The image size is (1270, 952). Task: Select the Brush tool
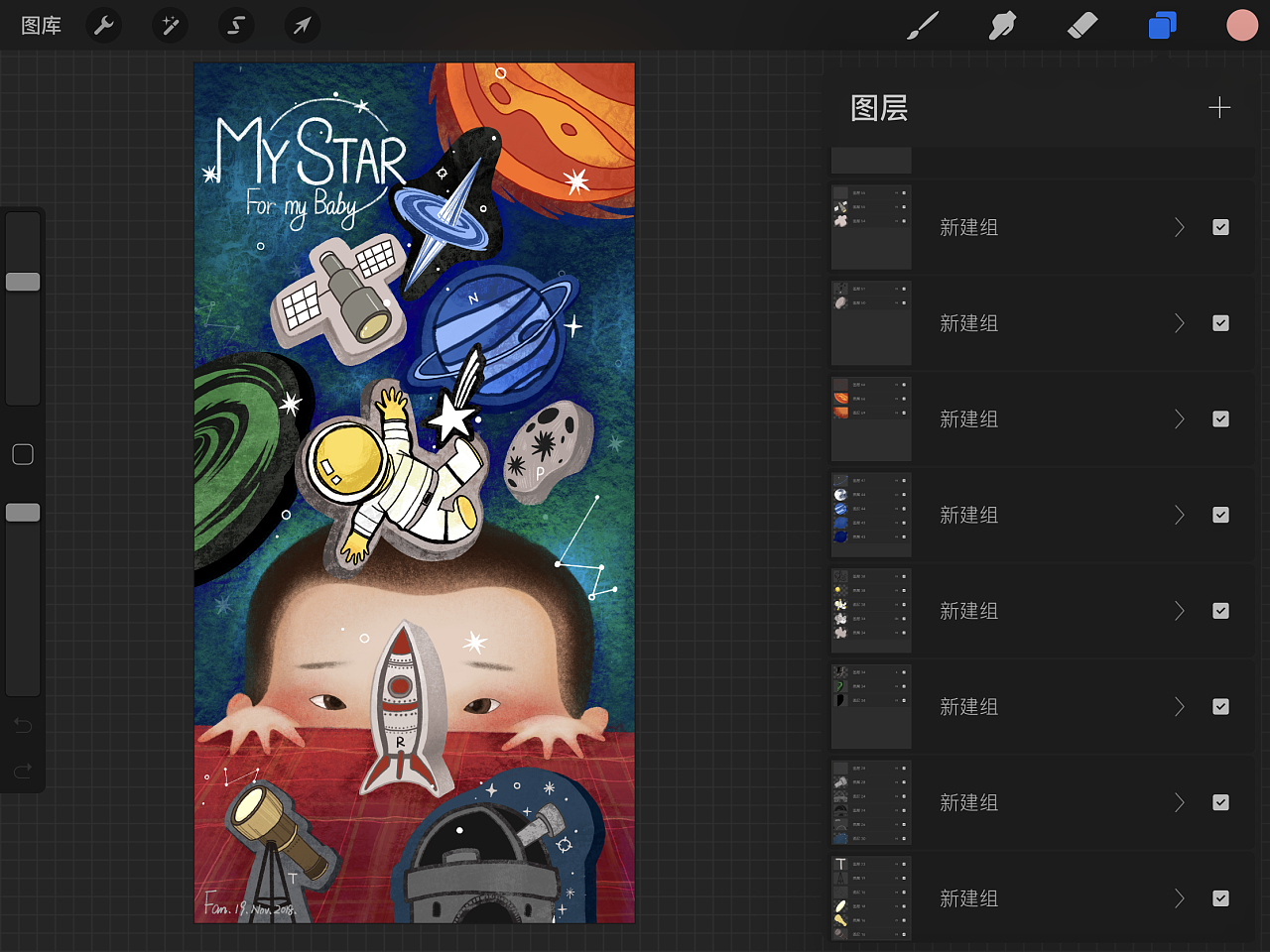(923, 26)
